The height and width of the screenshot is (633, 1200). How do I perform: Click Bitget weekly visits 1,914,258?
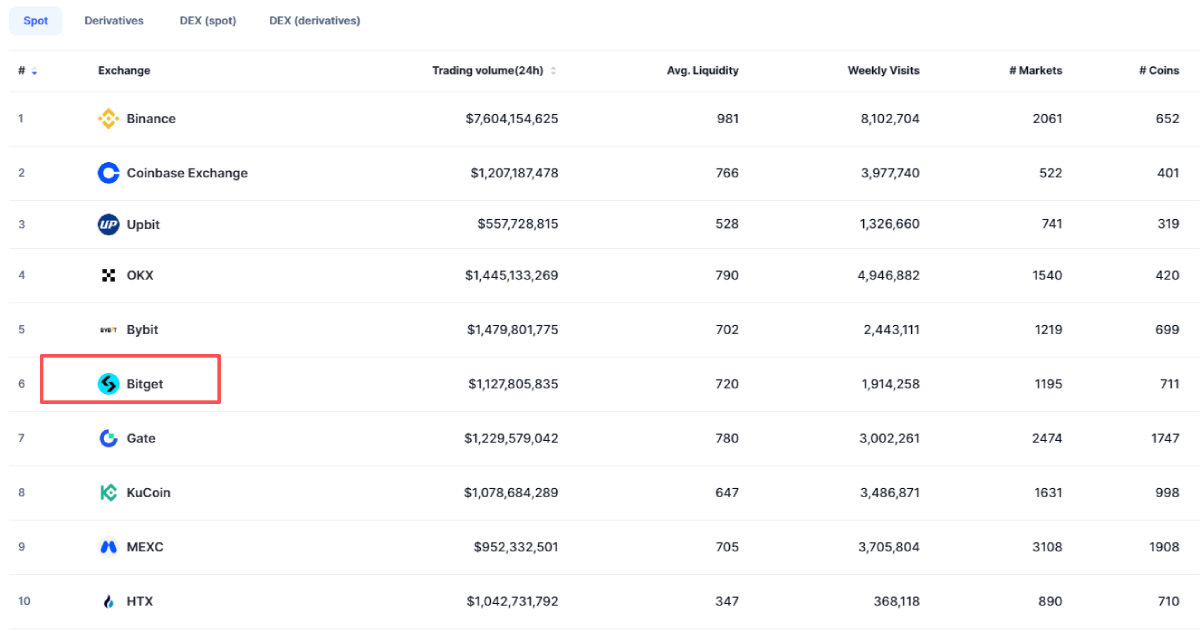click(891, 384)
